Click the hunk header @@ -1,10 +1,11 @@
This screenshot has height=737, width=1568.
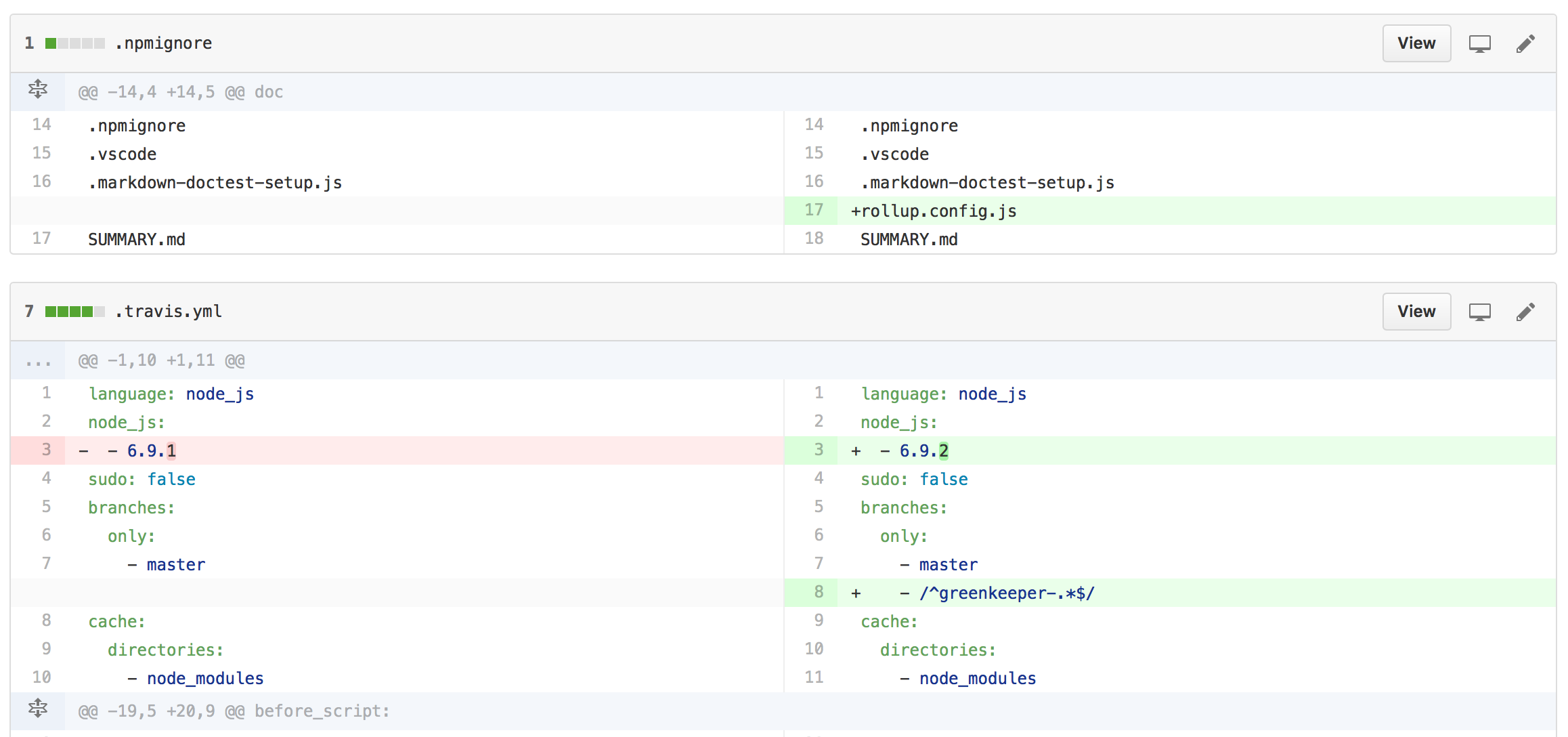click(162, 361)
